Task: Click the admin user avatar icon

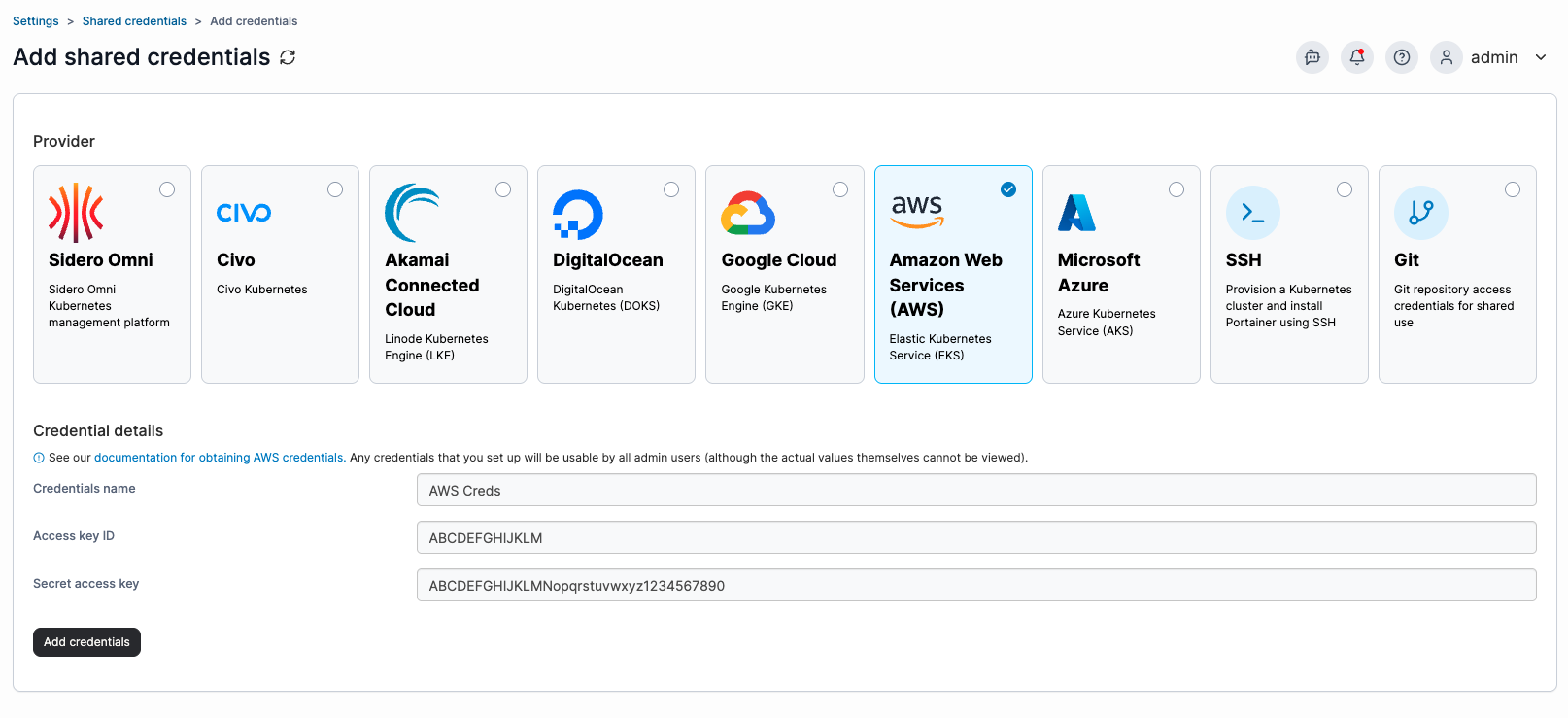Action: click(1446, 57)
